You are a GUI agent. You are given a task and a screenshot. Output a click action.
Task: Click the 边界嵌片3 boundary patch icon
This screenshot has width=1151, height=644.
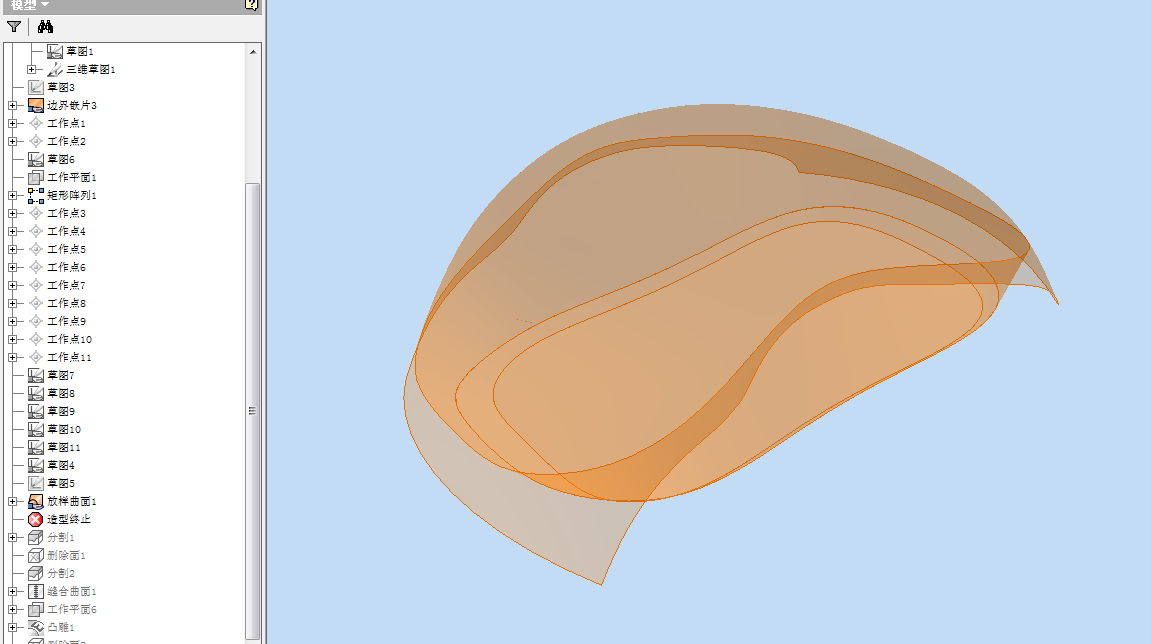[36, 105]
